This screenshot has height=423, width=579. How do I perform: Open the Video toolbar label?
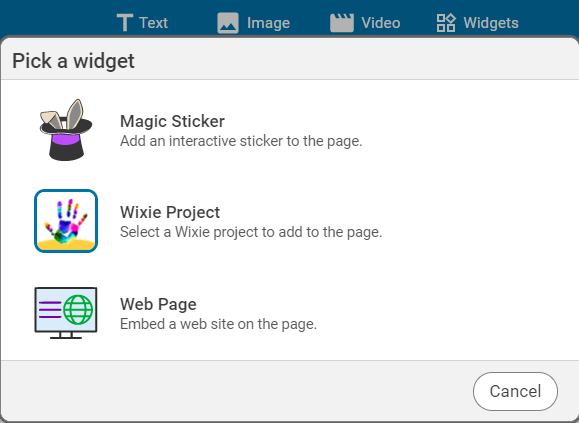(381, 23)
